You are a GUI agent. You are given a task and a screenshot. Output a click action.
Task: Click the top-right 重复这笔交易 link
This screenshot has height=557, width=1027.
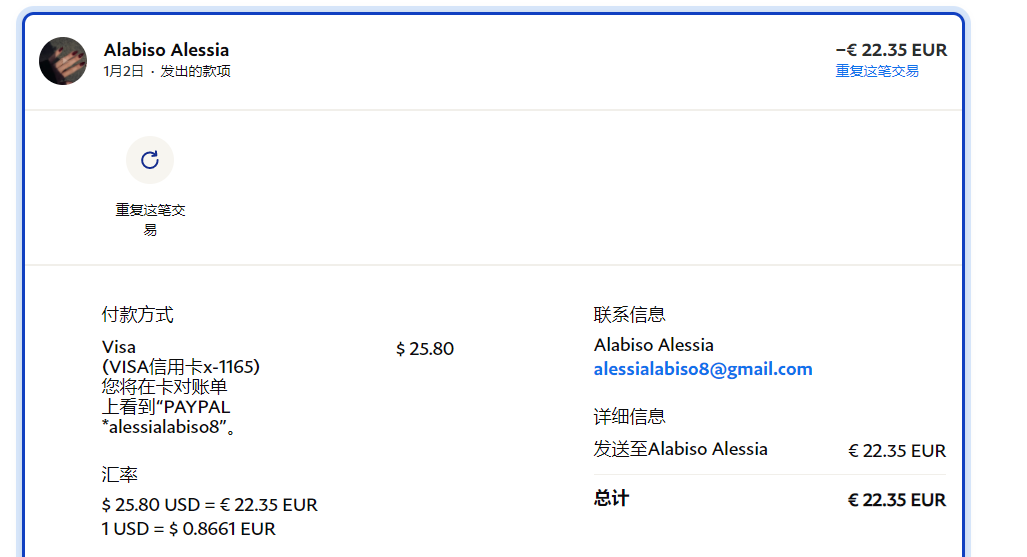[877, 71]
